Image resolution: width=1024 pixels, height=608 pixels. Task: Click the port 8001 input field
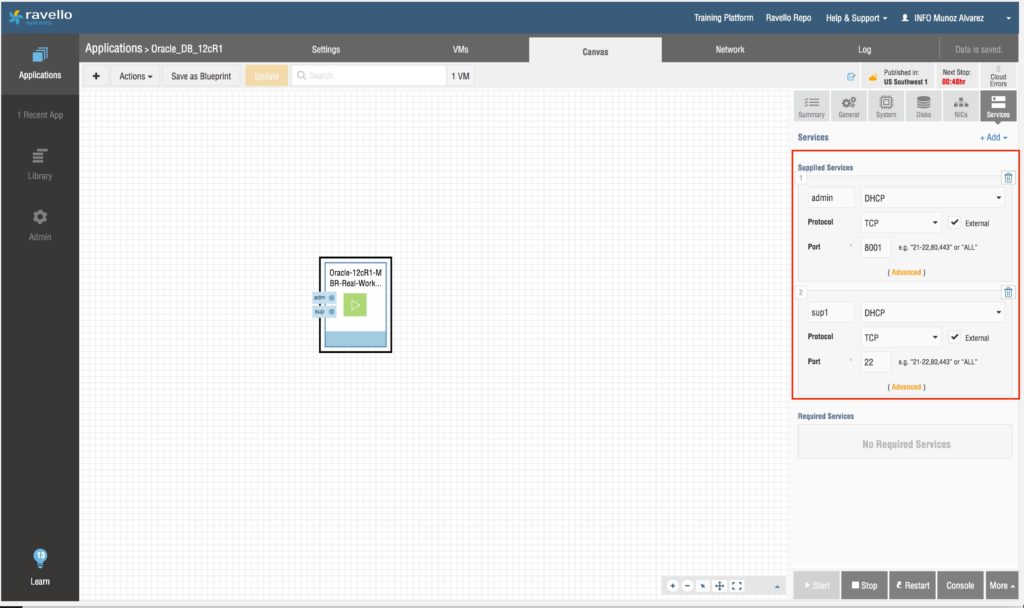875,247
